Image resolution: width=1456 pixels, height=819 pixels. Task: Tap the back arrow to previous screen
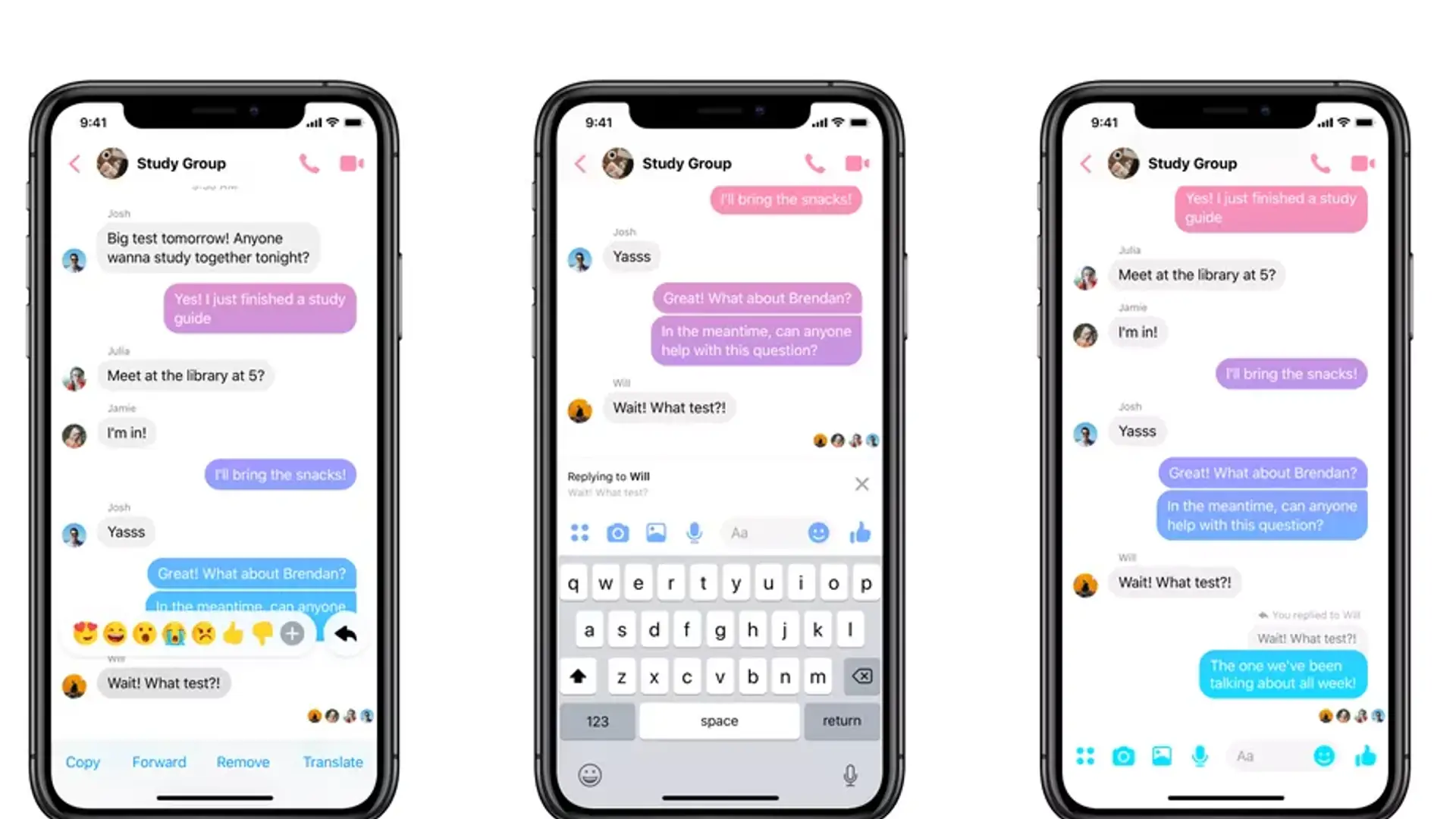pos(75,163)
